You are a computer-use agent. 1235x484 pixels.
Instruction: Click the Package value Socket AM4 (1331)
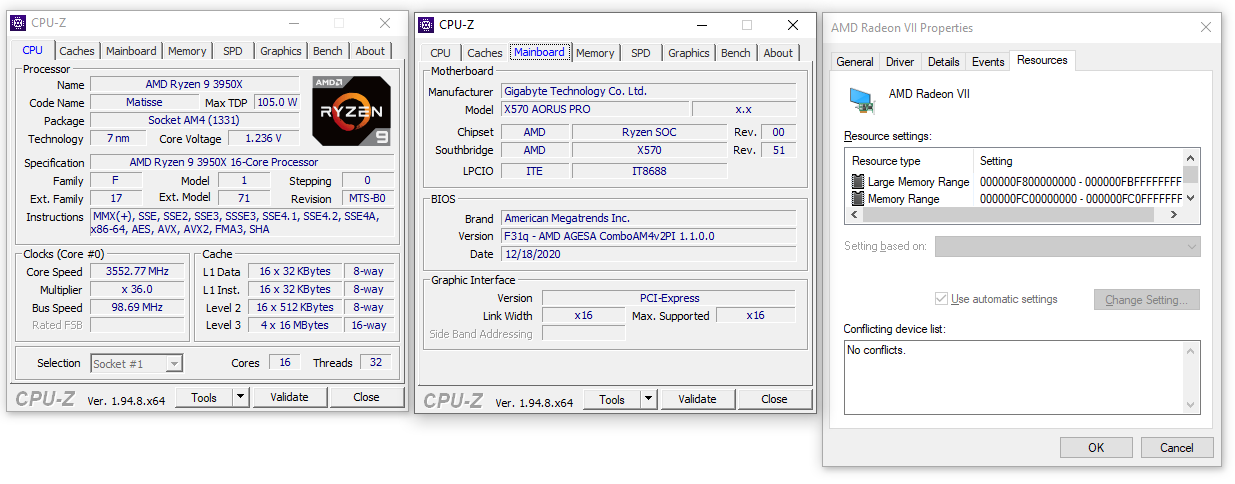pyautogui.click(x=194, y=120)
